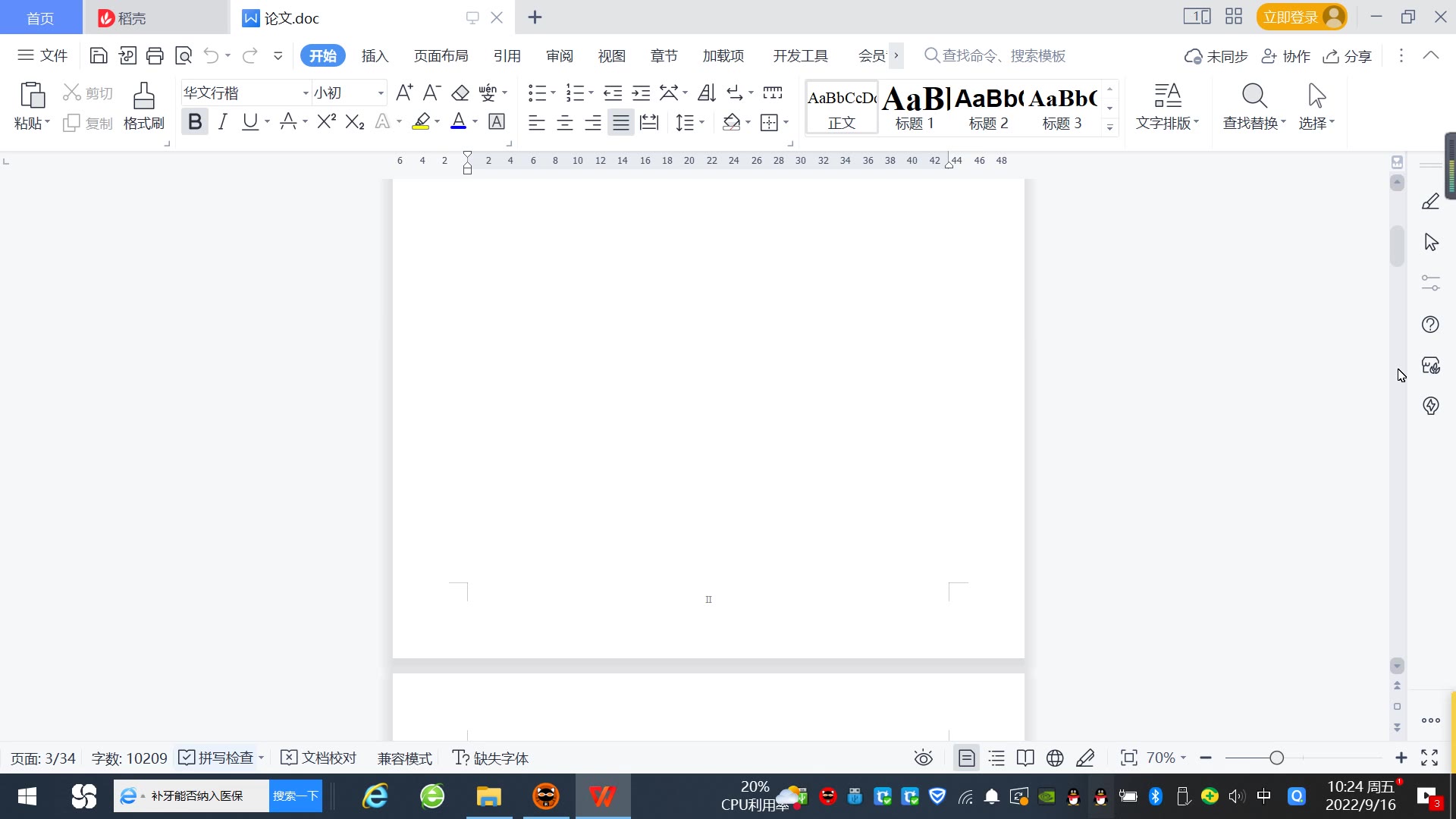This screenshot has height=819, width=1456.
Task: Open the font name dropdown 华文行楷
Action: (306, 93)
